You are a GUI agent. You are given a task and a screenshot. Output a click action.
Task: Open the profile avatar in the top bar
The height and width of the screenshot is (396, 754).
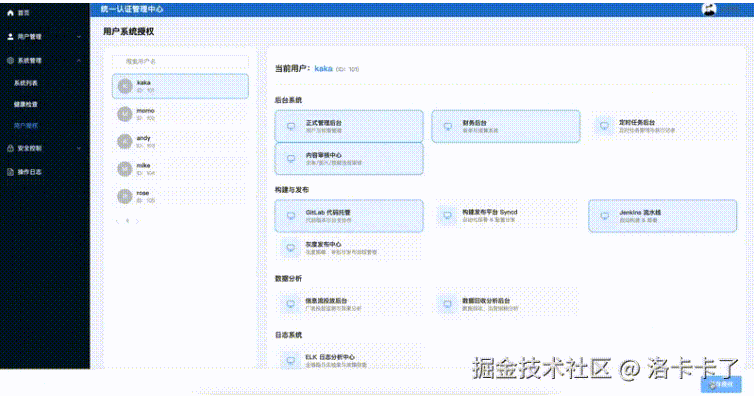[x=709, y=9]
